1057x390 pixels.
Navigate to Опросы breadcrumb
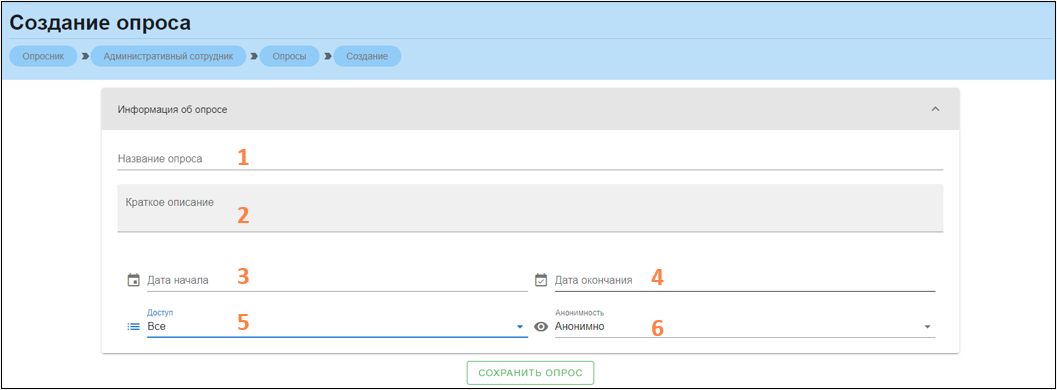[x=289, y=56]
